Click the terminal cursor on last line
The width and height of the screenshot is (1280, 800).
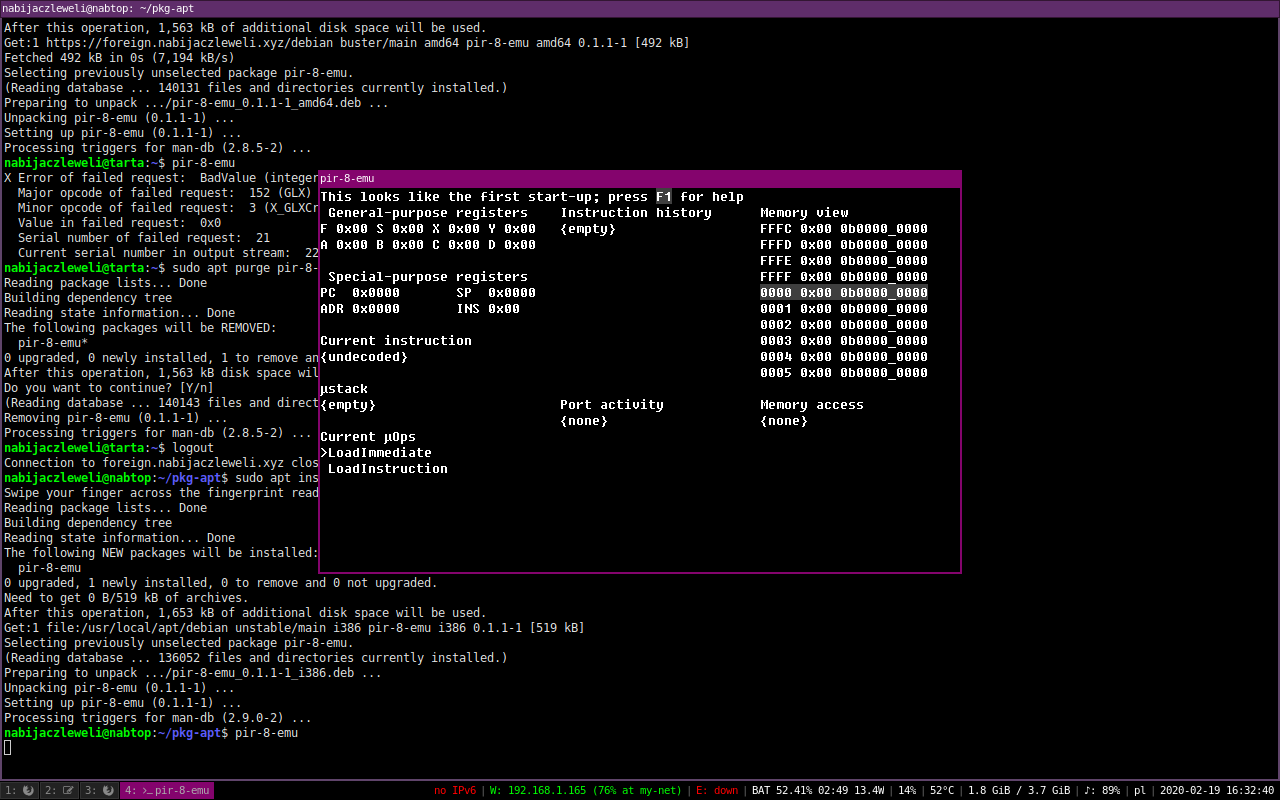pyautogui.click(x=8, y=748)
